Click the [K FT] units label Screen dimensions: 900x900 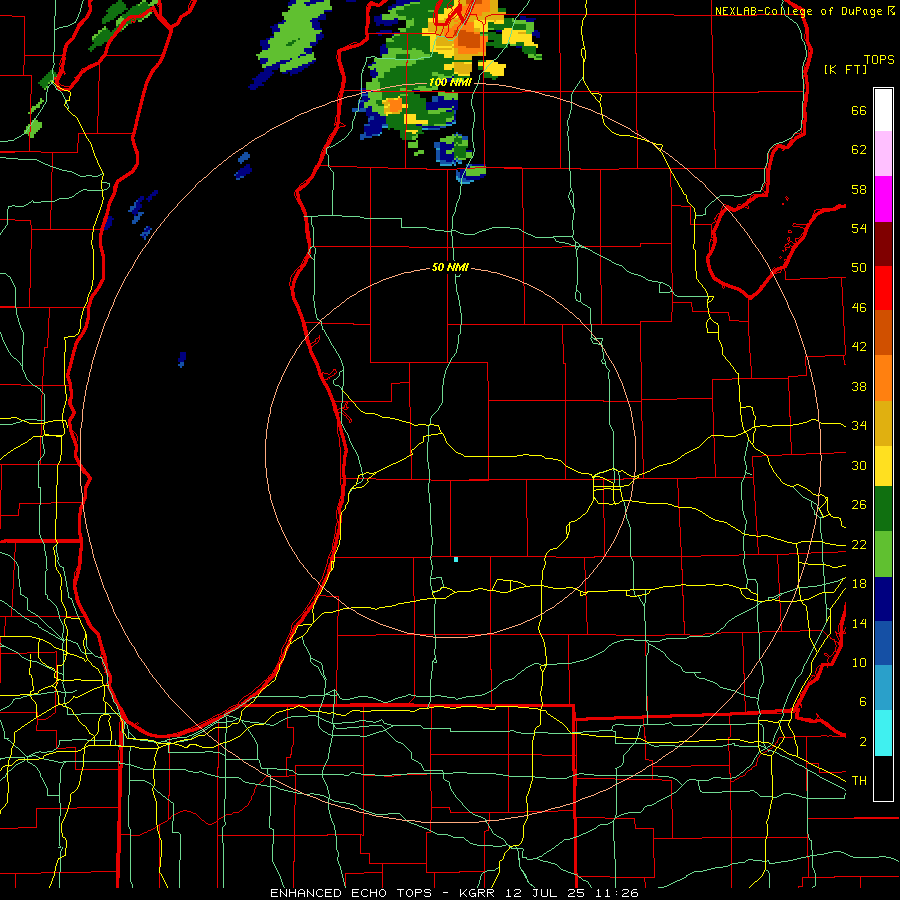tap(845, 69)
